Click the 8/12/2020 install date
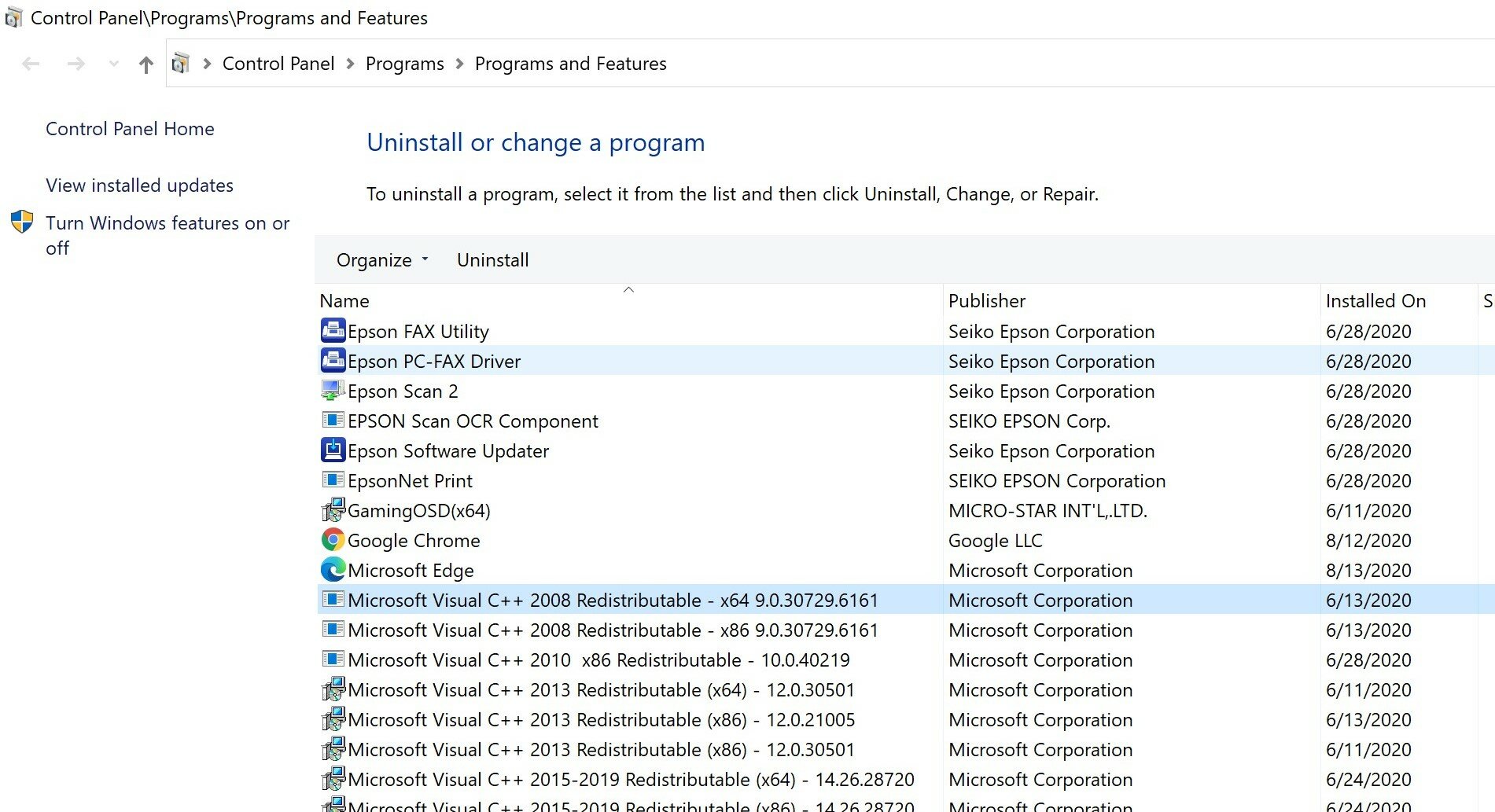1495x812 pixels. point(1368,541)
